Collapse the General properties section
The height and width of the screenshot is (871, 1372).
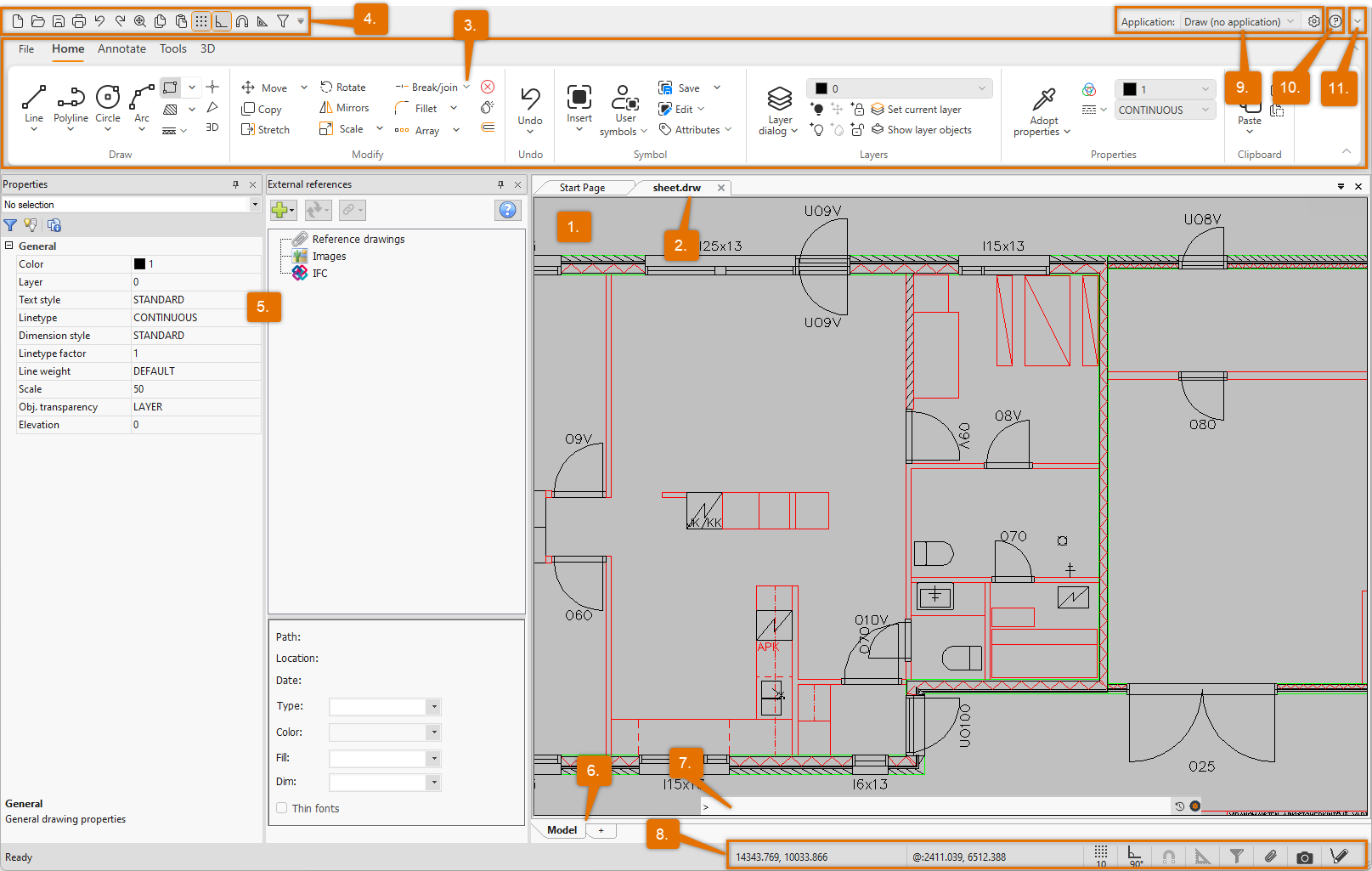pos(9,246)
